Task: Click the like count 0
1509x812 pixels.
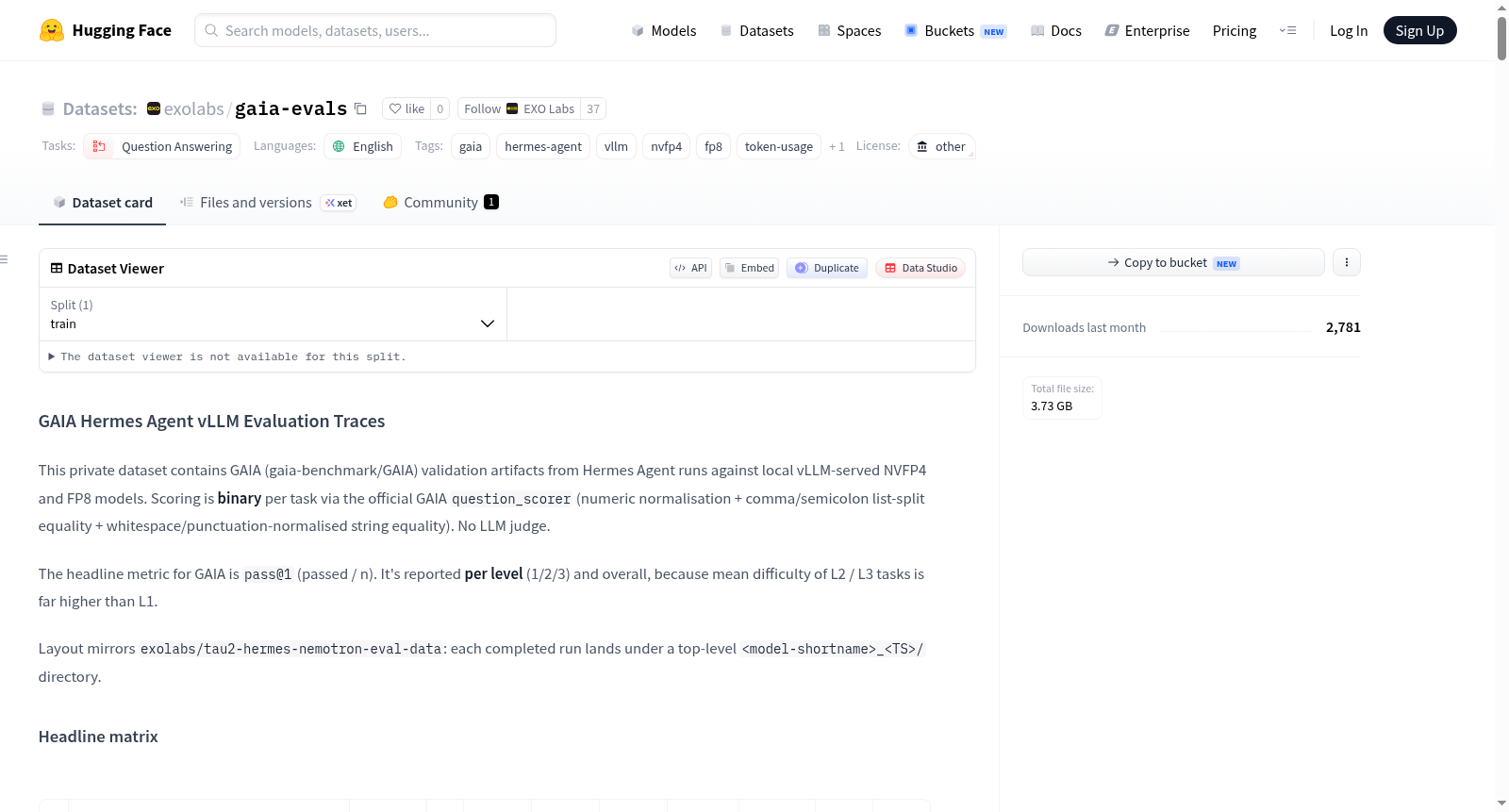Action: [x=439, y=108]
